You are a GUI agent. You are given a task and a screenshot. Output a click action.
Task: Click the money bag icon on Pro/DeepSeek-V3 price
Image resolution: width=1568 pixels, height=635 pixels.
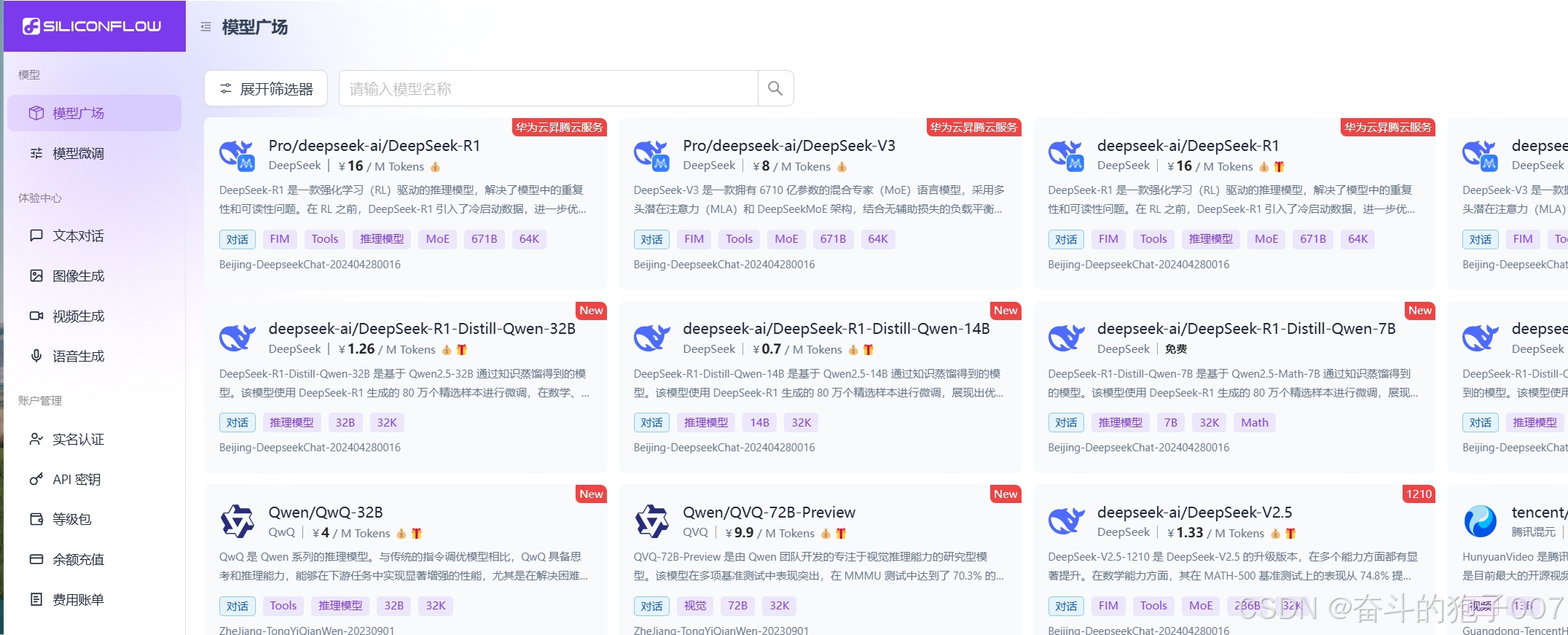[x=842, y=167]
